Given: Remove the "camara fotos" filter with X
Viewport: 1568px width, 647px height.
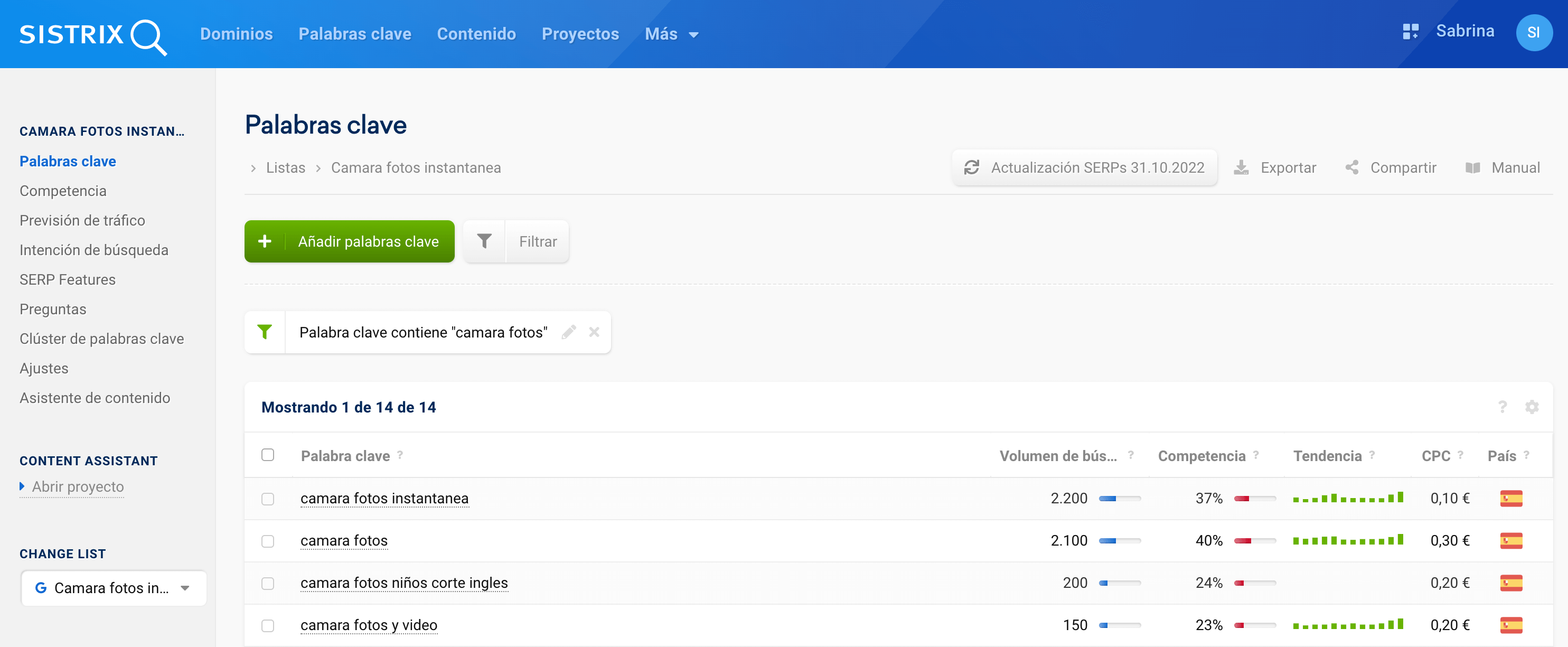Looking at the screenshot, I should pyautogui.click(x=594, y=332).
